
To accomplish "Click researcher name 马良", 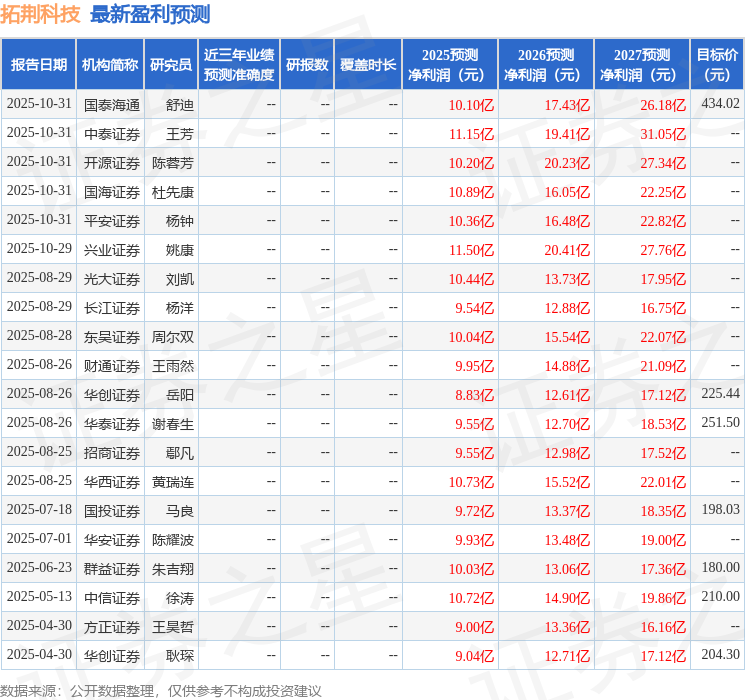I will click(180, 511).
